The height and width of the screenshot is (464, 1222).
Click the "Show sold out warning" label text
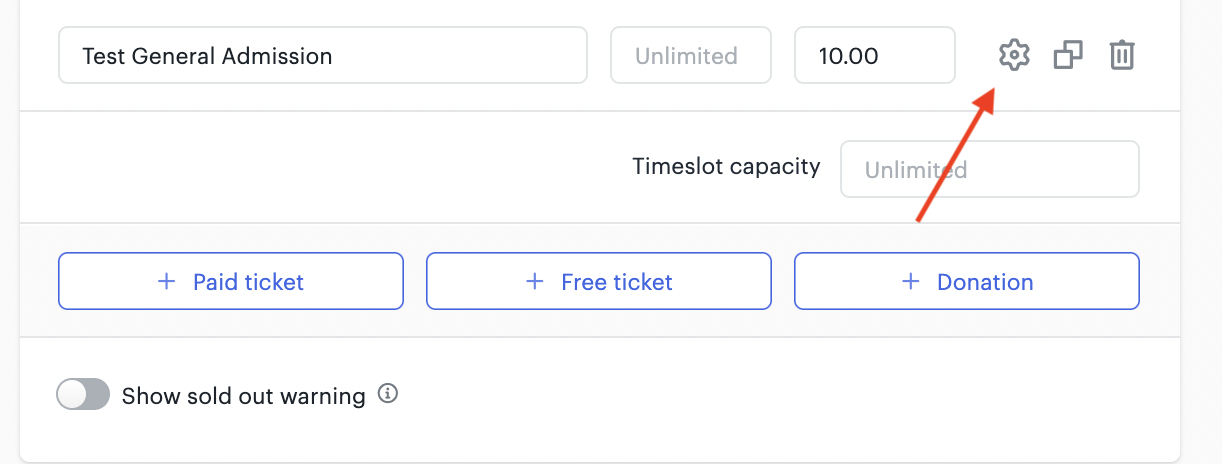[x=243, y=396]
